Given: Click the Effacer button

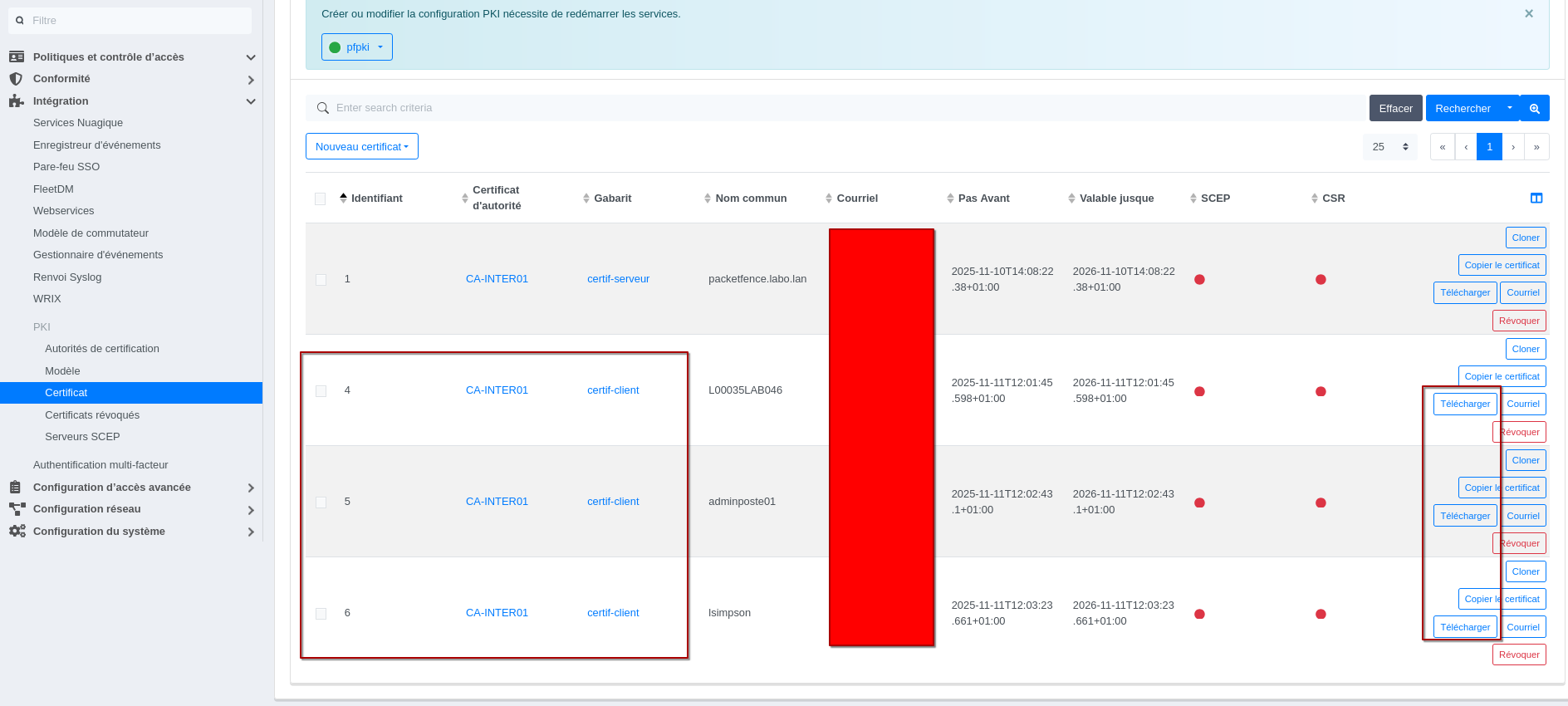Looking at the screenshot, I should [x=1394, y=109].
